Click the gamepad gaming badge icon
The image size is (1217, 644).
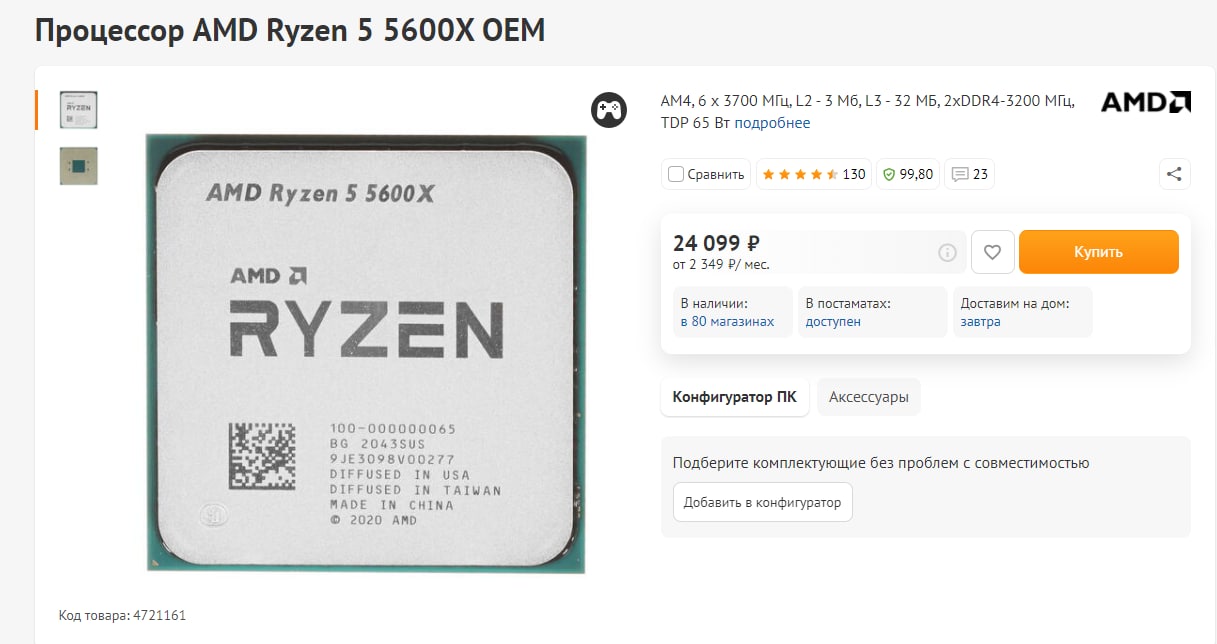tap(609, 109)
